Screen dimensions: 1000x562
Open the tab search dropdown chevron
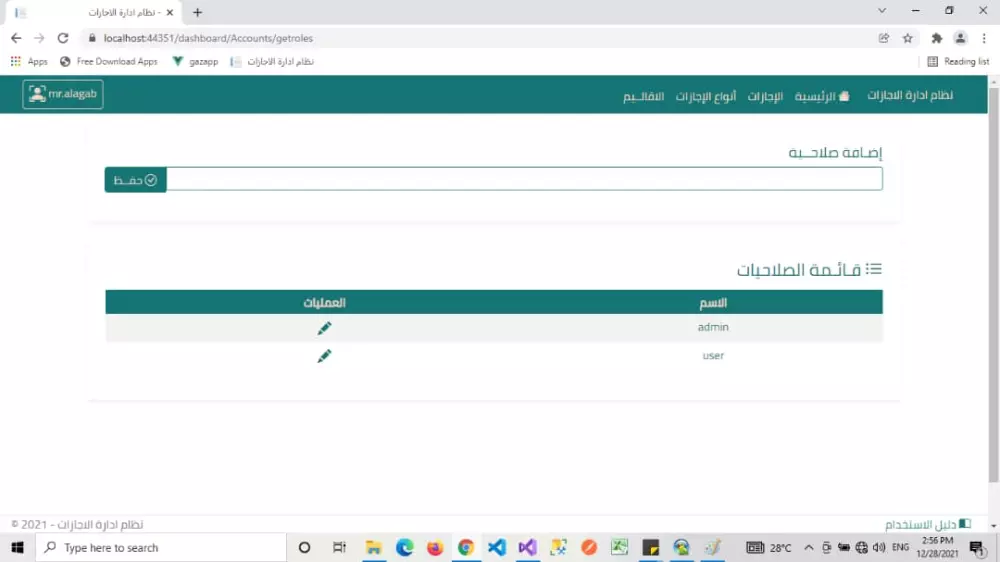882,11
